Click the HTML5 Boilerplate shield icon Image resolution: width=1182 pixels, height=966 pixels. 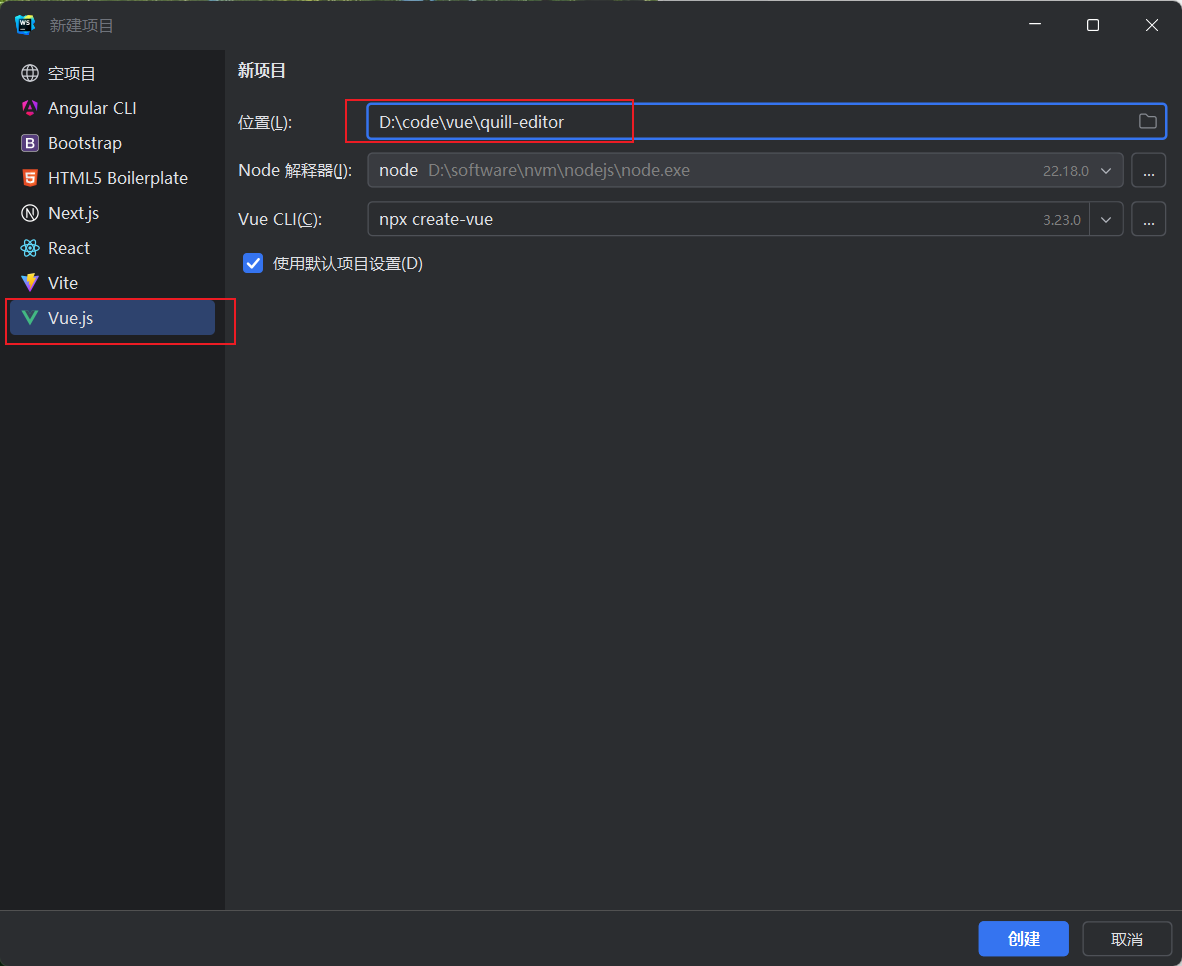[30, 178]
